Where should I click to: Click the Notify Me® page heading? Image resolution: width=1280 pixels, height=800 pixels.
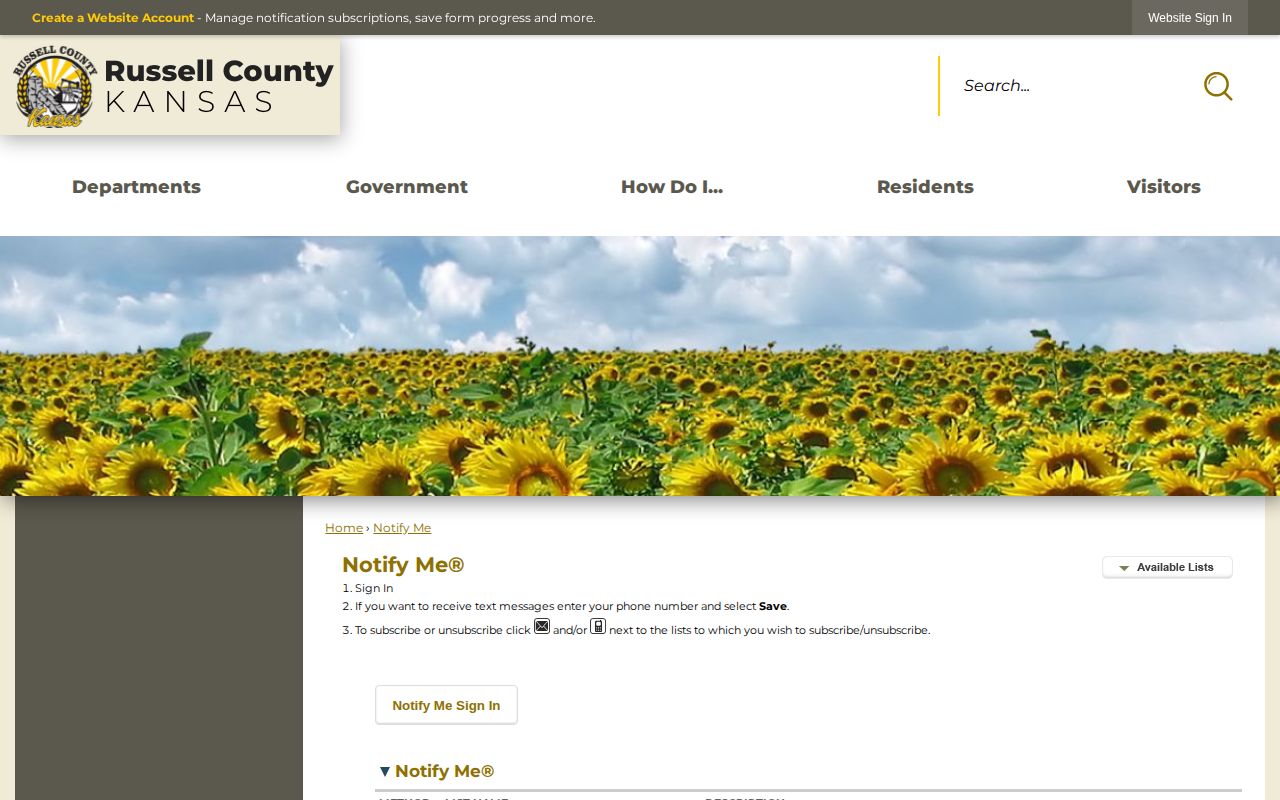(403, 565)
